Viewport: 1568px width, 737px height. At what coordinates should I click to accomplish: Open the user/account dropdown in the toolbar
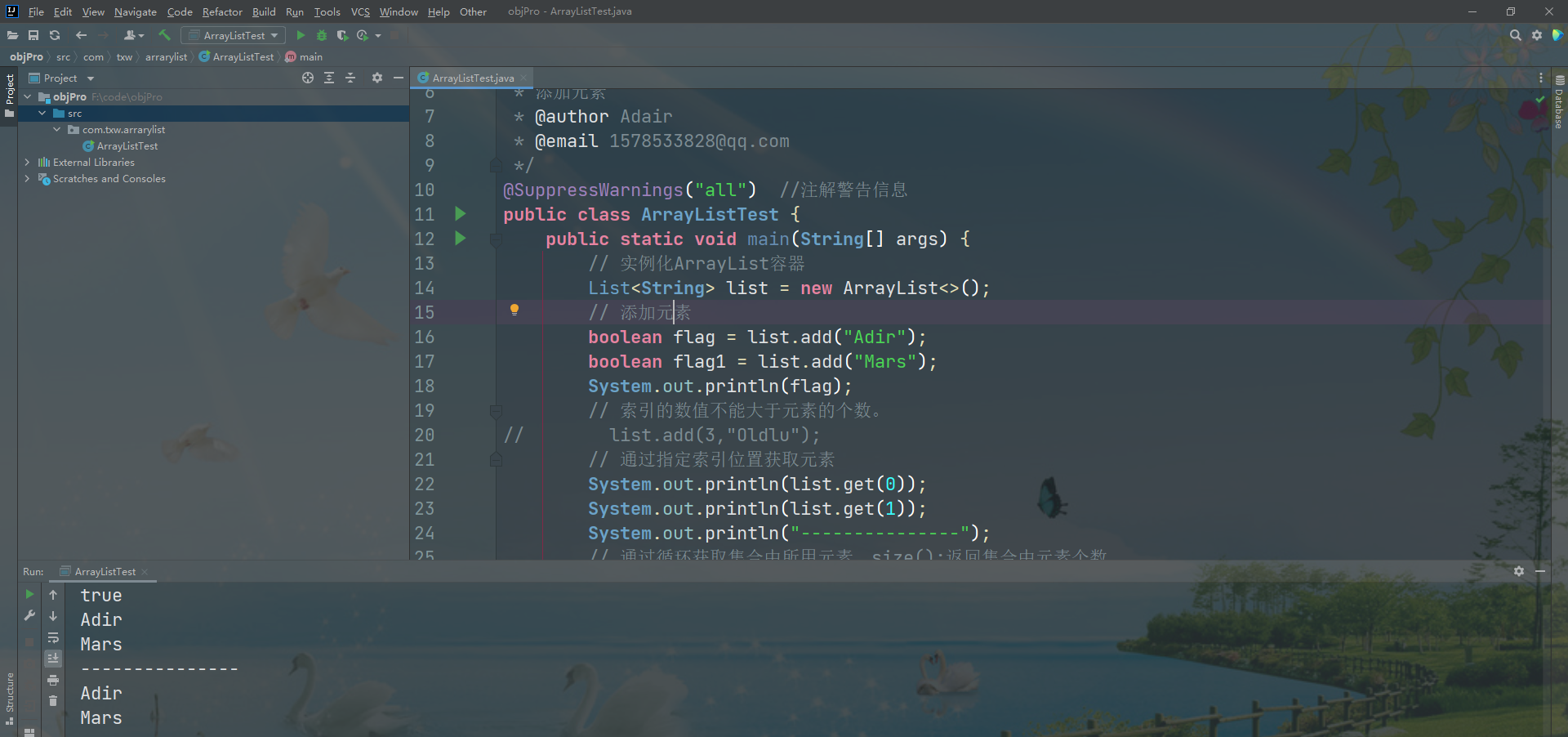pos(133,35)
